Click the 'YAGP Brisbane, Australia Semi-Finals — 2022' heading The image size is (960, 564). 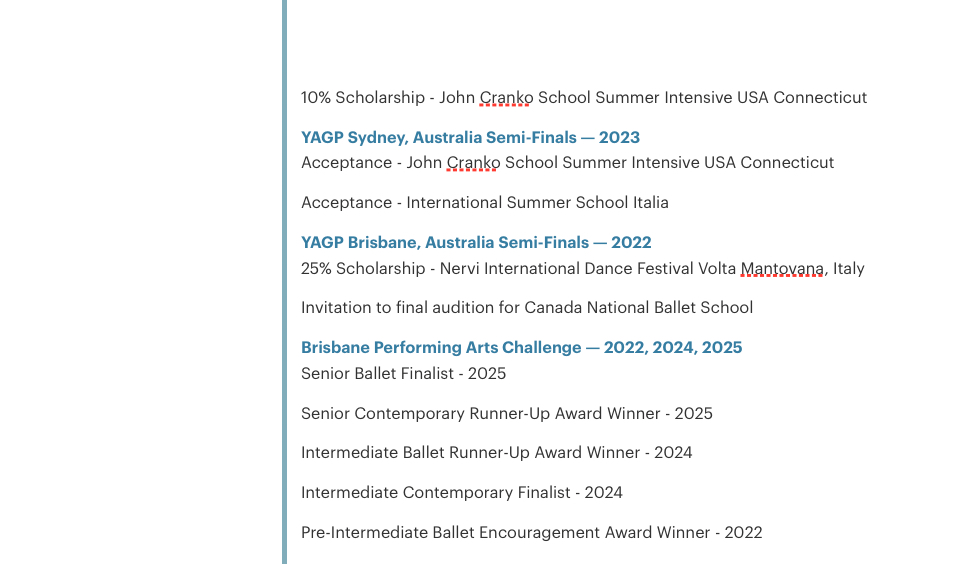[476, 243]
